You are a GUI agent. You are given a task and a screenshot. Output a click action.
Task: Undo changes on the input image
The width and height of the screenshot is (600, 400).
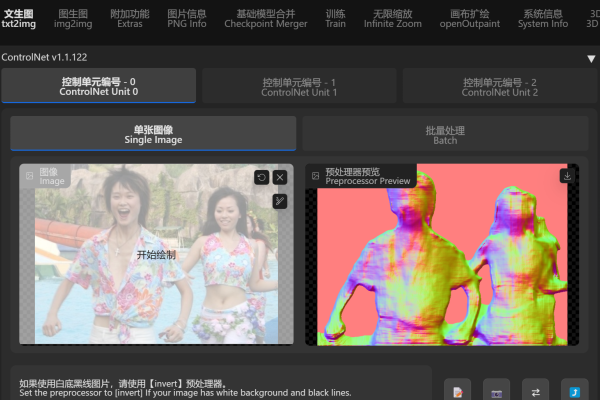262,178
